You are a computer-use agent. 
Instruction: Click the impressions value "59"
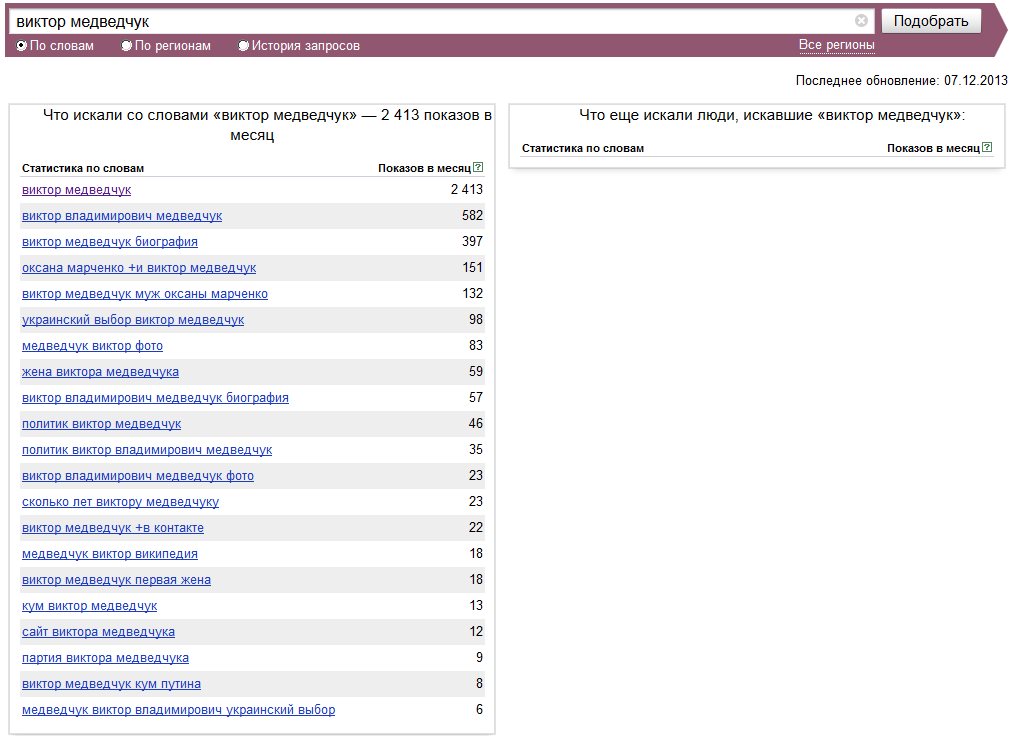pos(476,371)
